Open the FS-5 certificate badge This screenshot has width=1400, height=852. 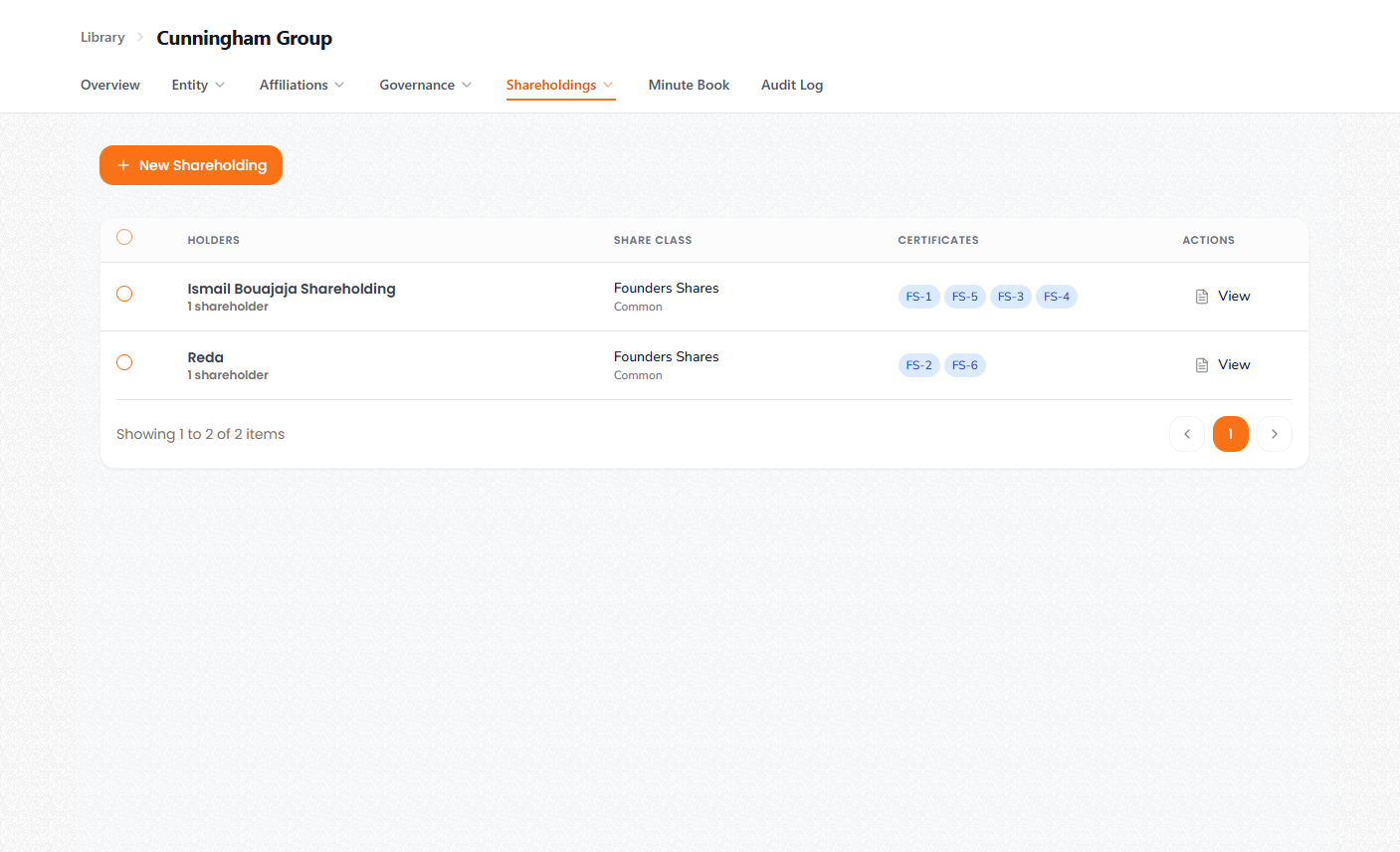[964, 297]
